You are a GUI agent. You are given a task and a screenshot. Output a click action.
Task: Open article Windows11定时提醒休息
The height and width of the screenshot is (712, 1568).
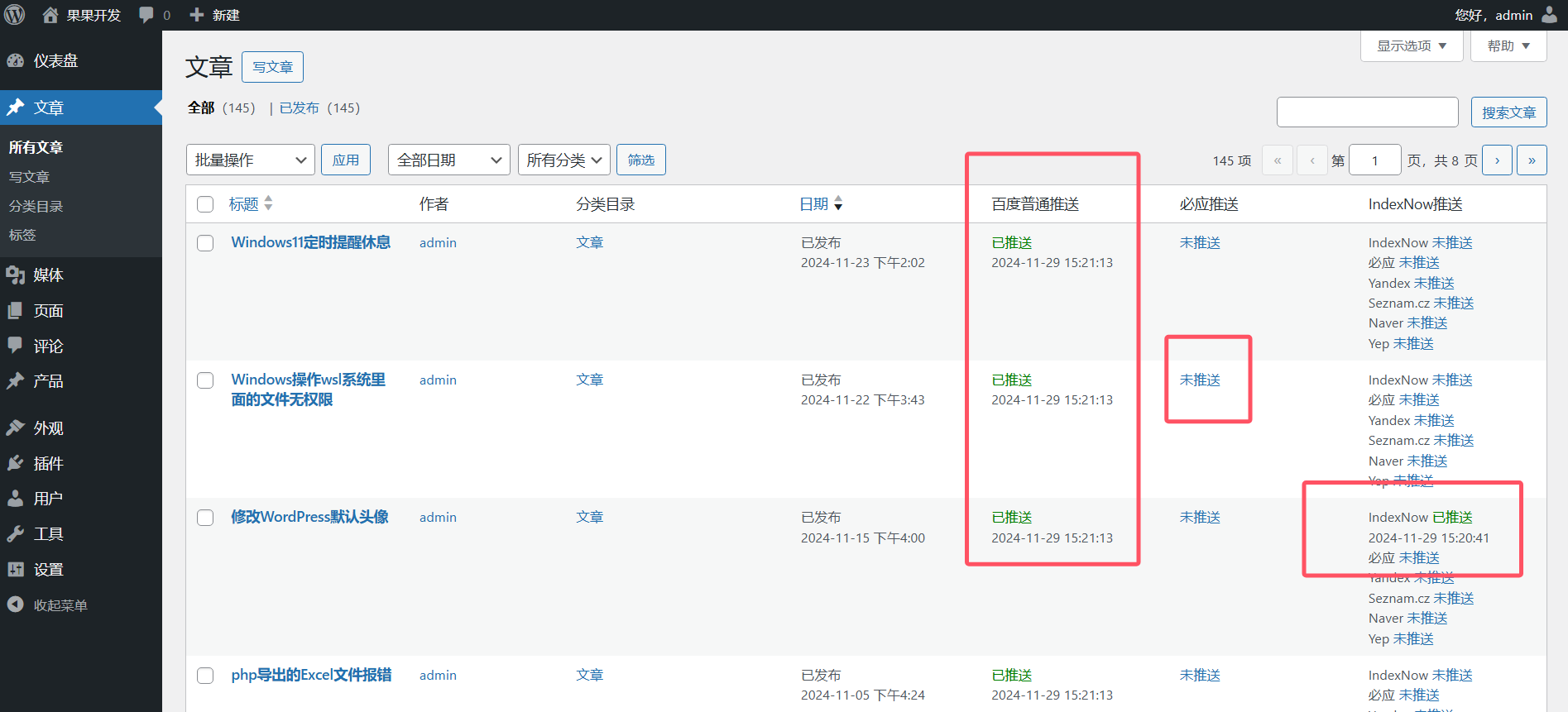coord(311,242)
